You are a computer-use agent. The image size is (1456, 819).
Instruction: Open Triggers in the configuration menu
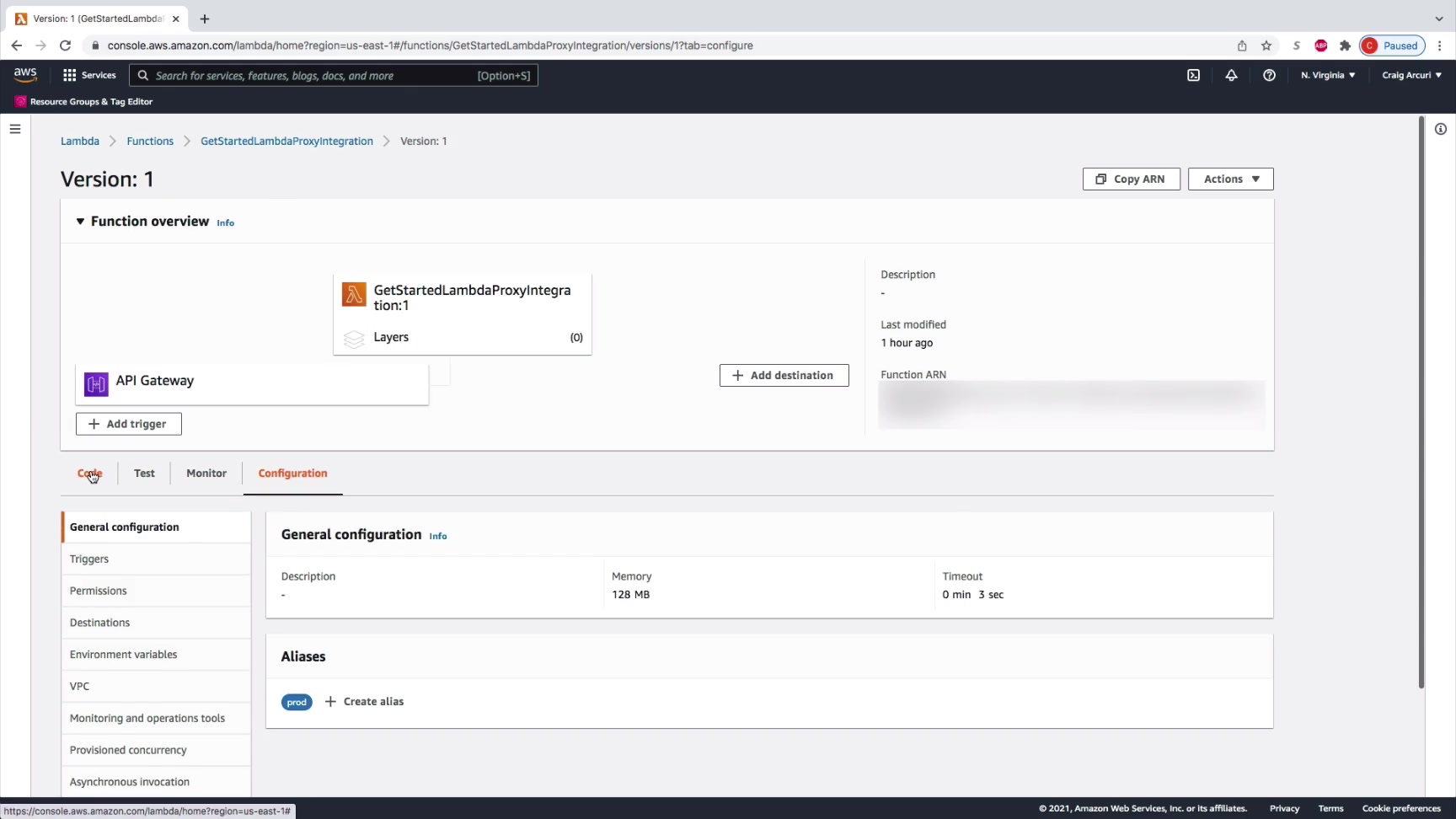[x=157, y=559]
